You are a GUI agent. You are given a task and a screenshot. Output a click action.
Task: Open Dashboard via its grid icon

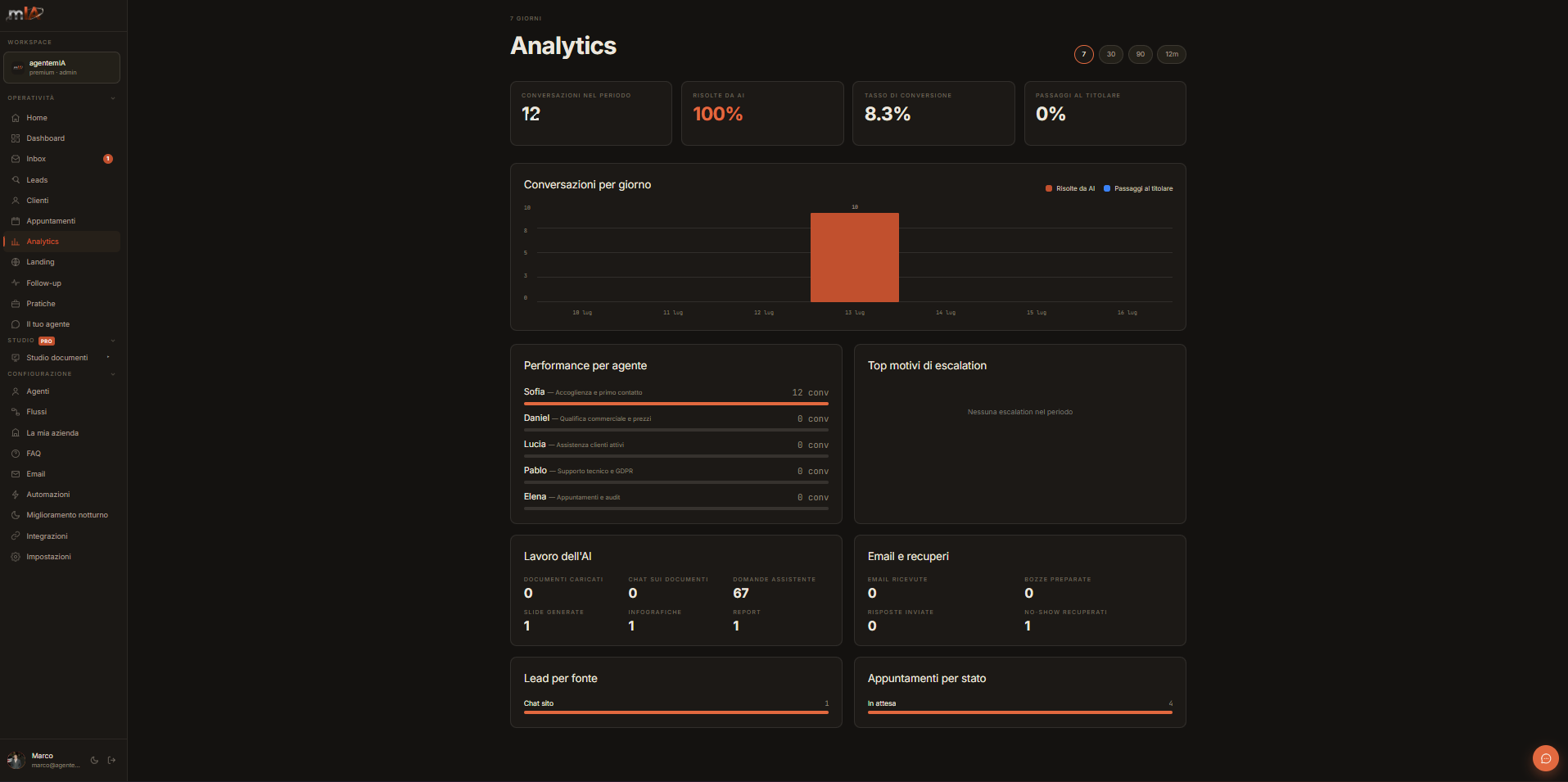[16, 138]
